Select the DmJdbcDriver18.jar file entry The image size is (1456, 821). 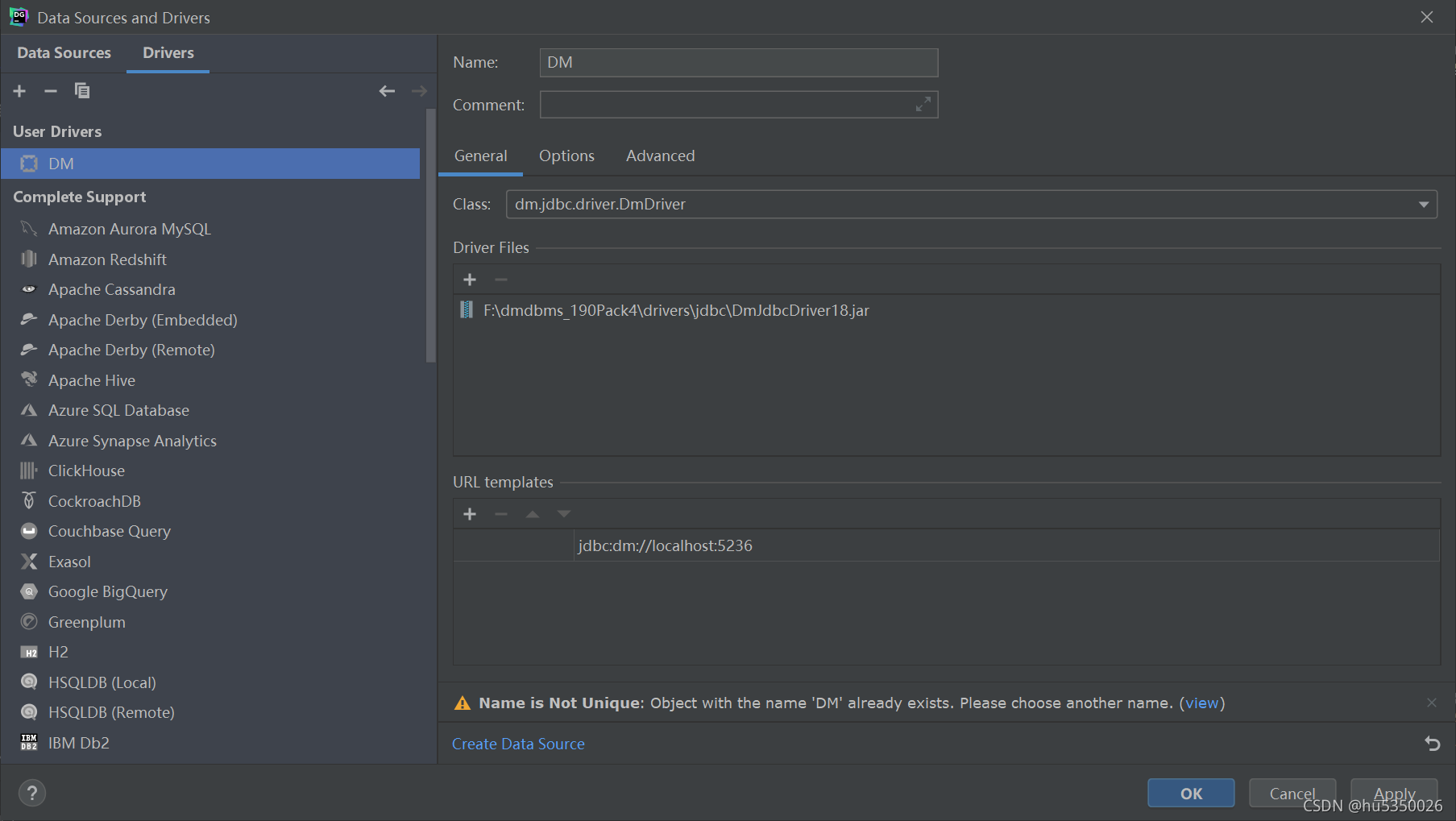coord(947,310)
